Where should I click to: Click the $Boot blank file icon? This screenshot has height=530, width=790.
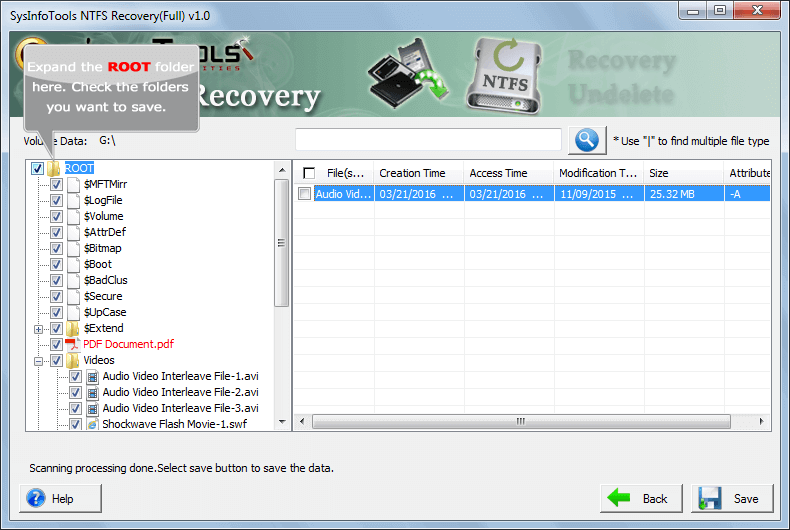[74, 264]
